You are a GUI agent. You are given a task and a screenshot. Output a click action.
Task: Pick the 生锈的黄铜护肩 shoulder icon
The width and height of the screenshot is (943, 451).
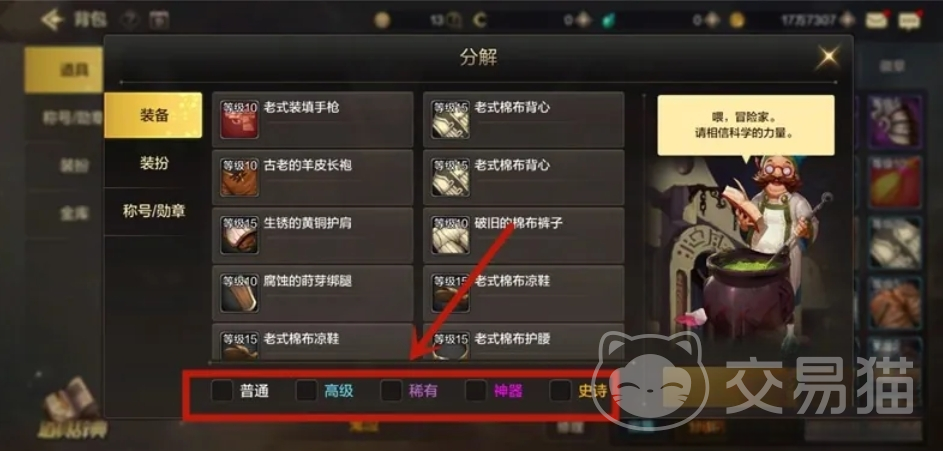[x=239, y=235]
